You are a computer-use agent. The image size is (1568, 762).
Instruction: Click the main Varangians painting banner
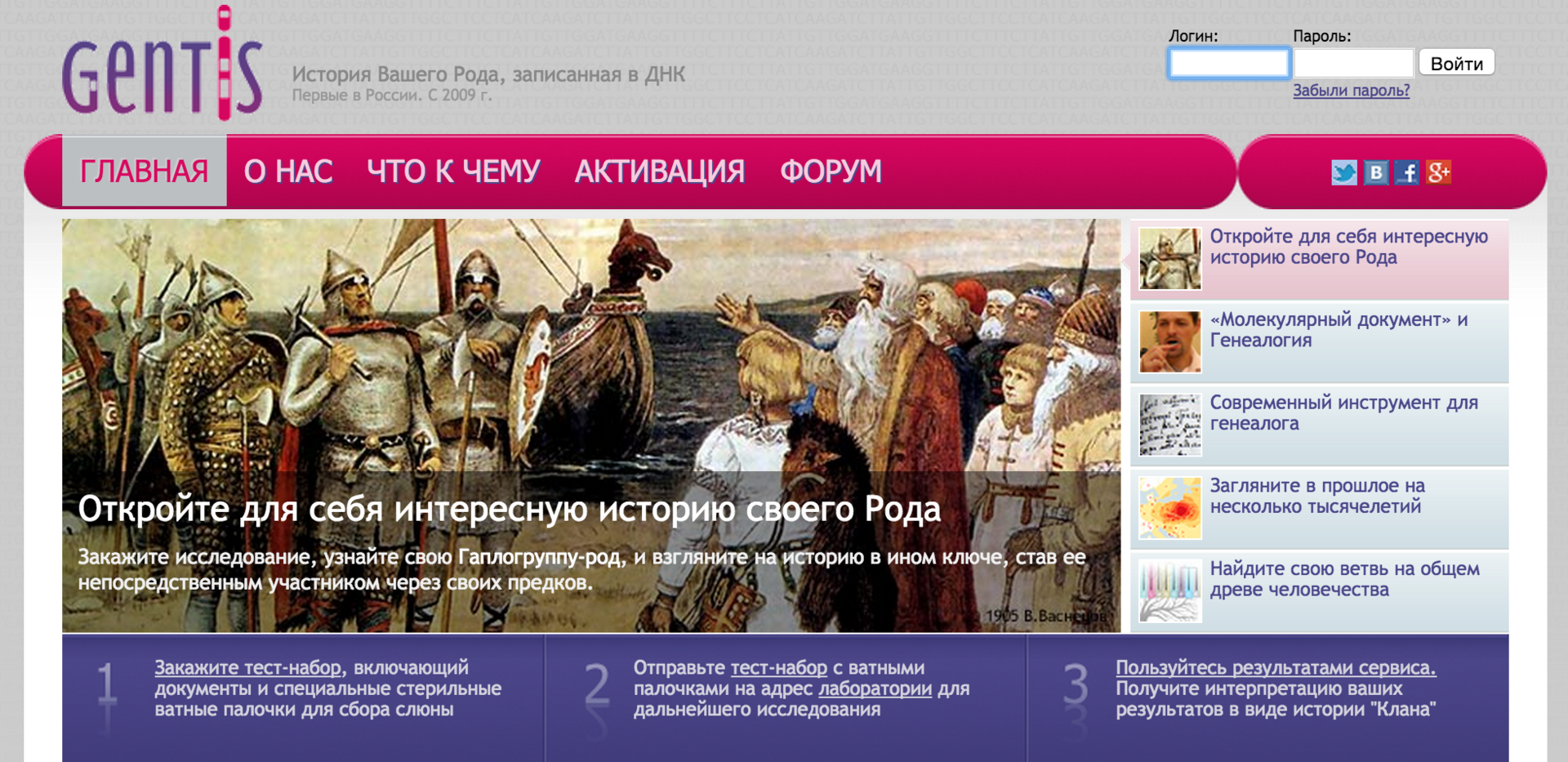[591, 425]
